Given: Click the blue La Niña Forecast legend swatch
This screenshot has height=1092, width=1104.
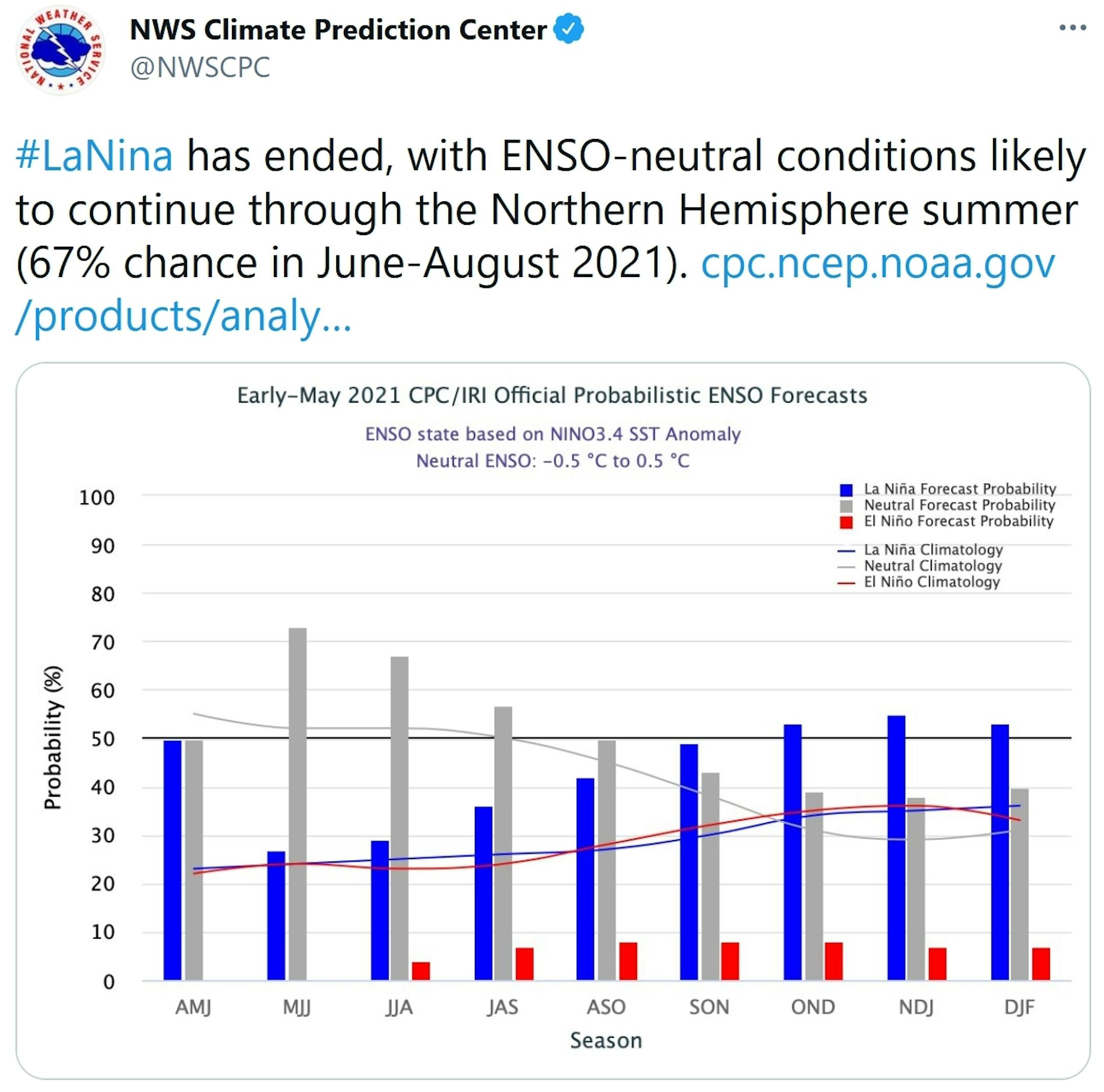Looking at the screenshot, I should pos(846,490).
